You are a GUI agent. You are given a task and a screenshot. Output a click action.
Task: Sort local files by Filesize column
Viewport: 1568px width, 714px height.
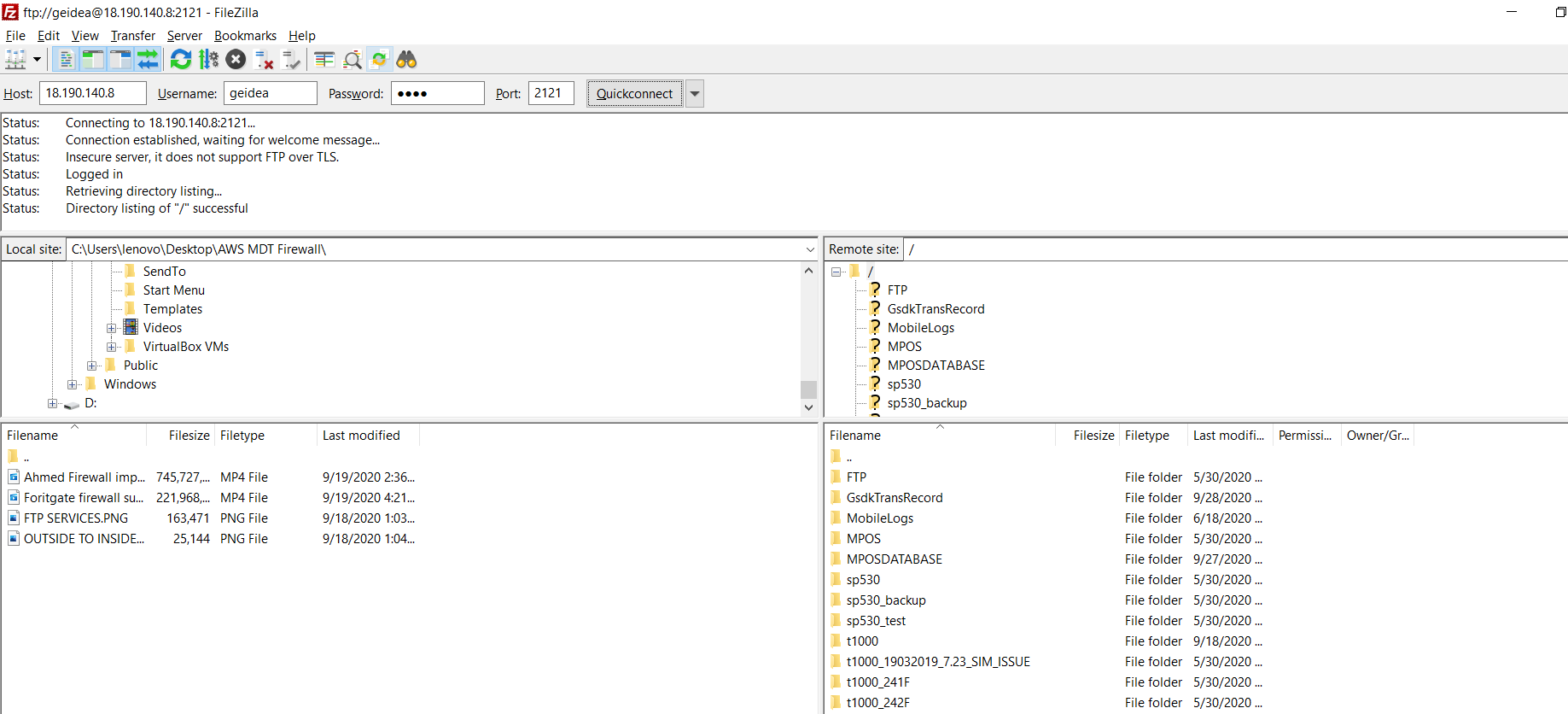click(179, 436)
